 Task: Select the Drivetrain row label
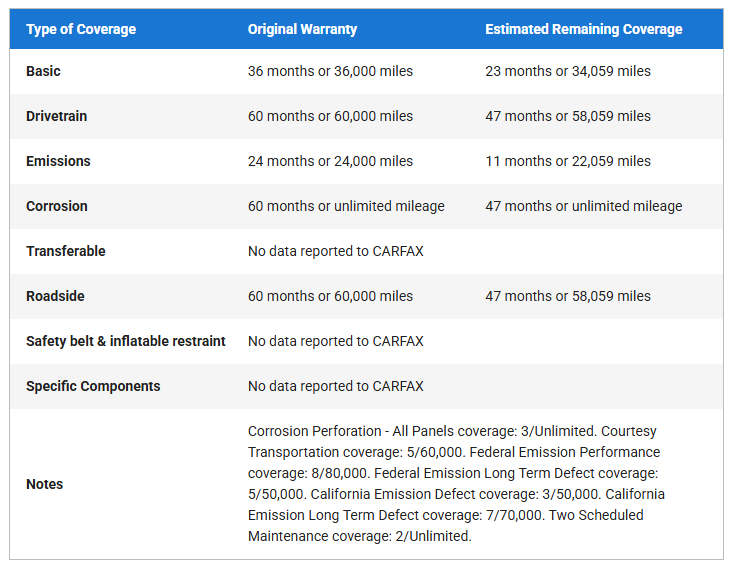pyautogui.click(x=56, y=116)
